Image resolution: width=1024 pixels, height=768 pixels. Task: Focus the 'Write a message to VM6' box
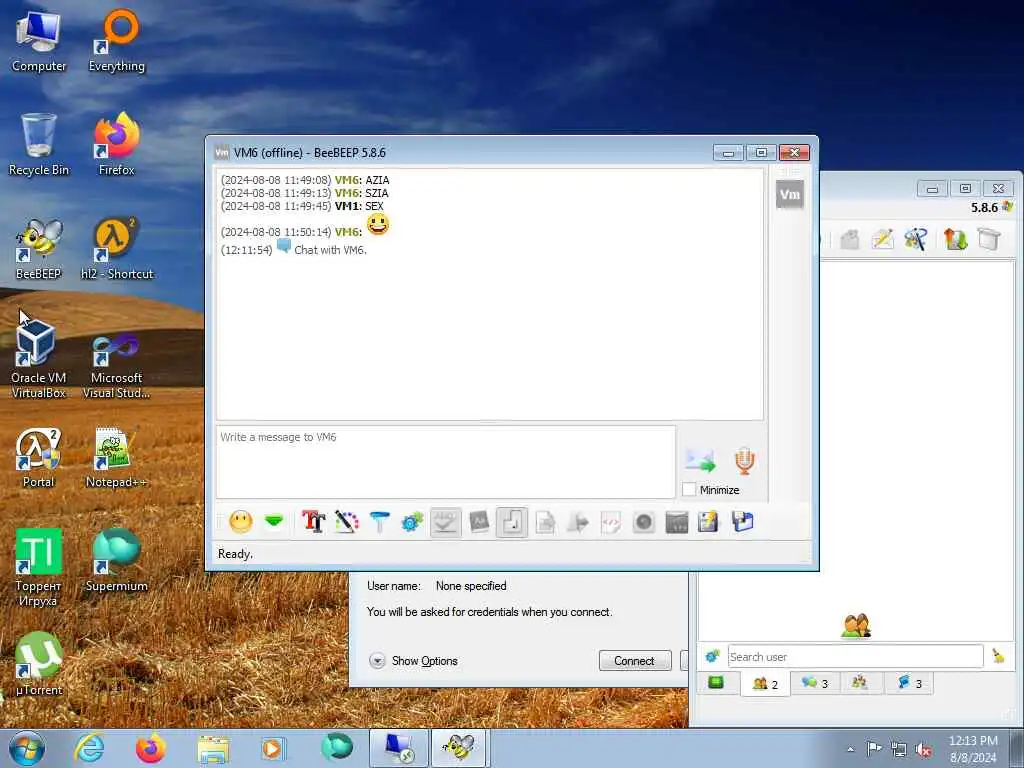(x=445, y=462)
